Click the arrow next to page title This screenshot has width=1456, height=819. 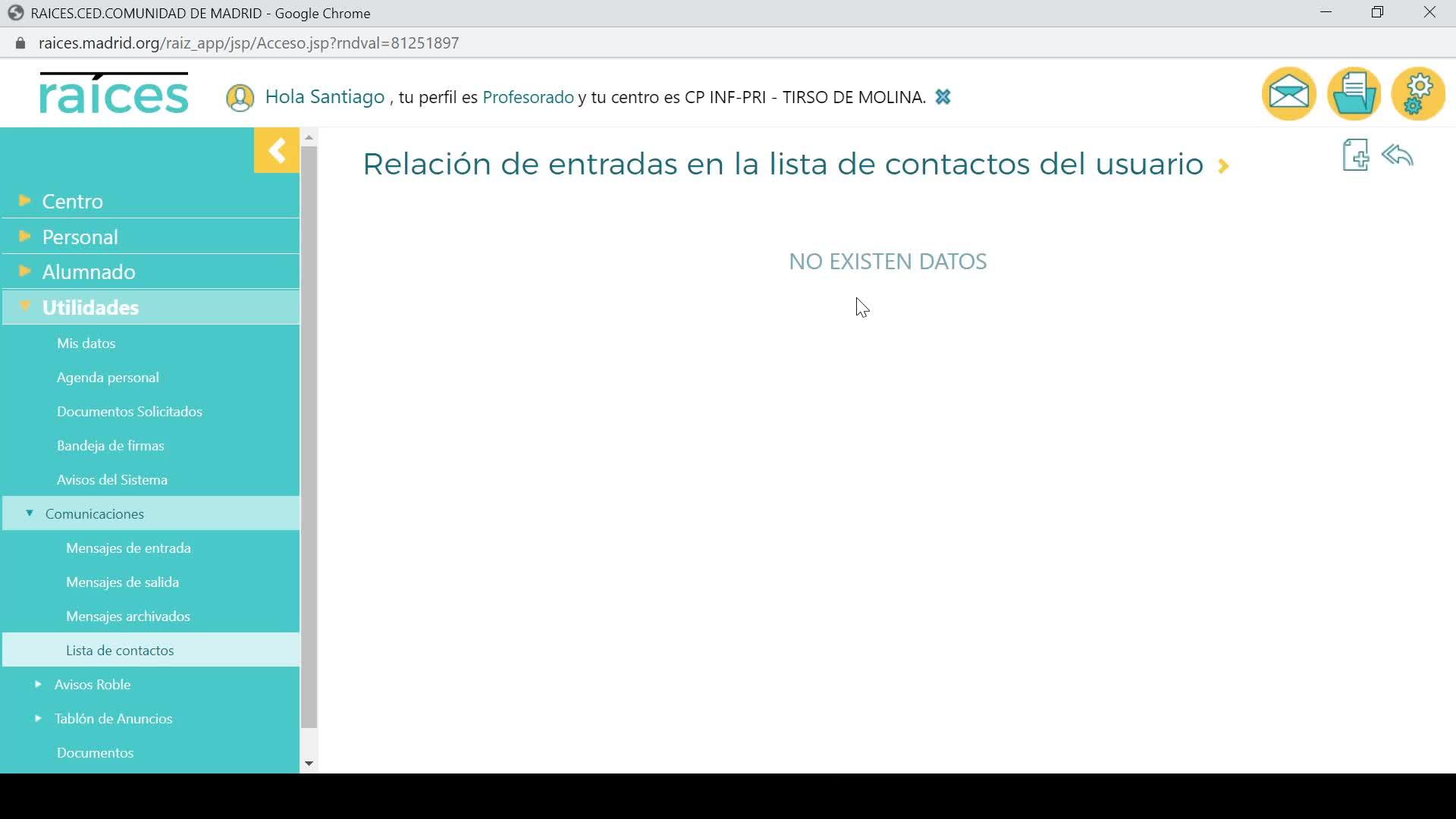pyautogui.click(x=1223, y=166)
